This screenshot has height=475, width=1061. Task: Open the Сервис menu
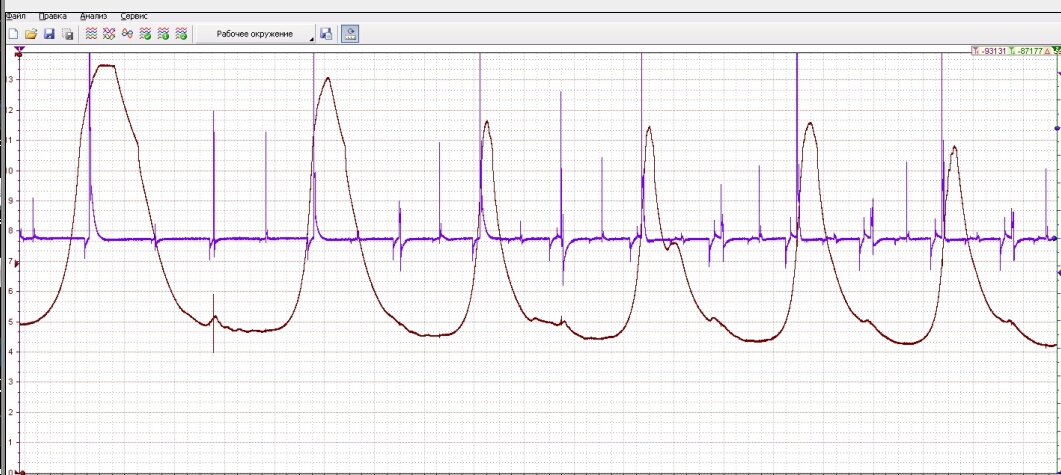(x=134, y=16)
